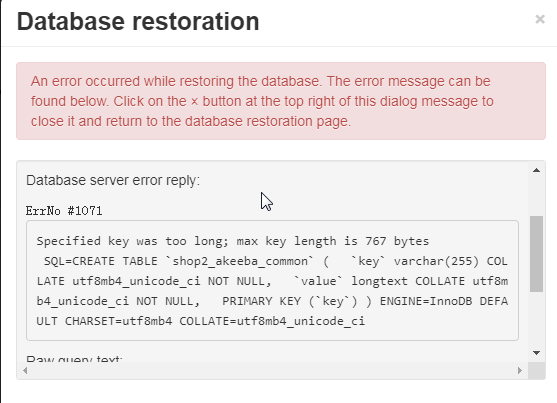Click the horizontal scrollbar right arrow
Viewport: 557px width, 403px height.
(520, 371)
